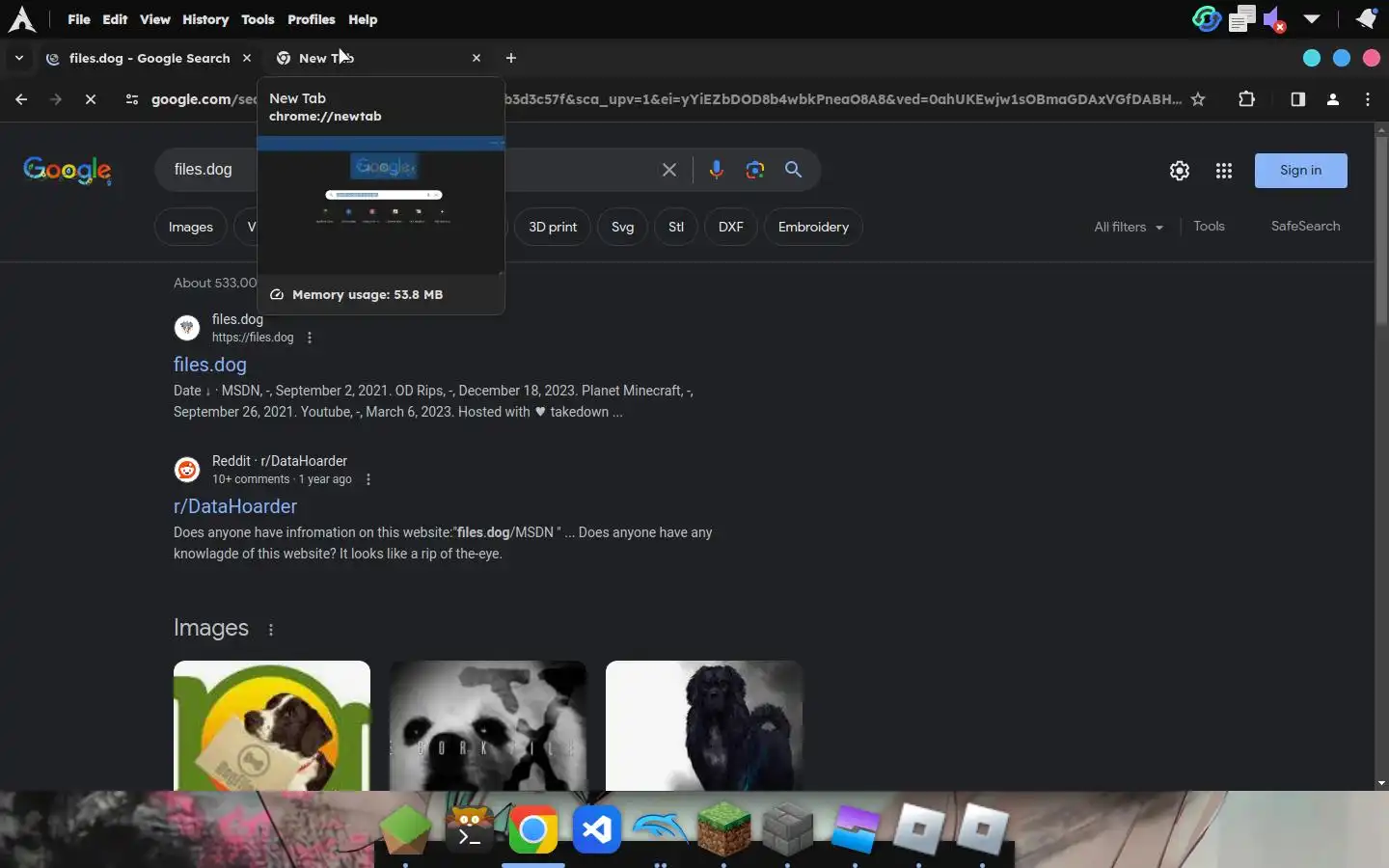The height and width of the screenshot is (868, 1389).
Task: Open Visual Studio Code in dock
Action: (x=597, y=829)
